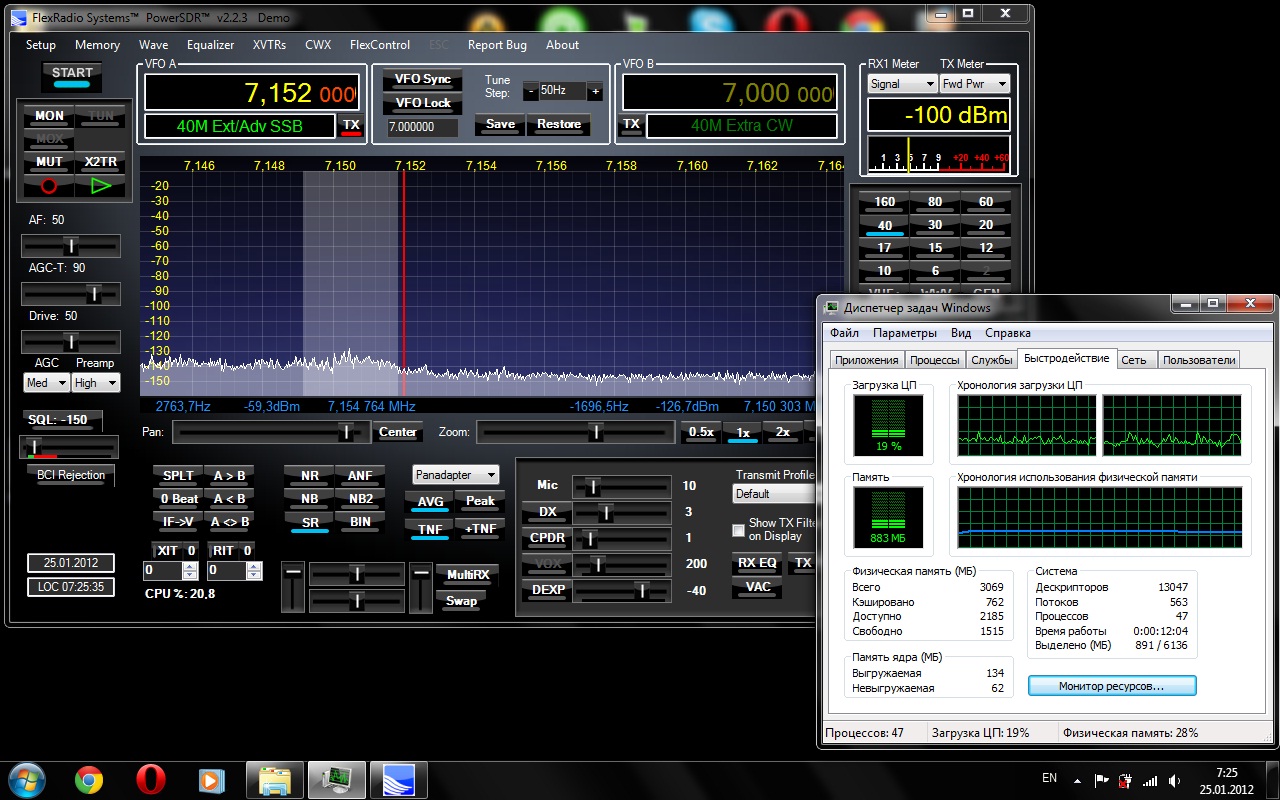Viewport: 1280px width, 800px height.
Task: Click the volume icon in system tray
Action: point(1176,780)
